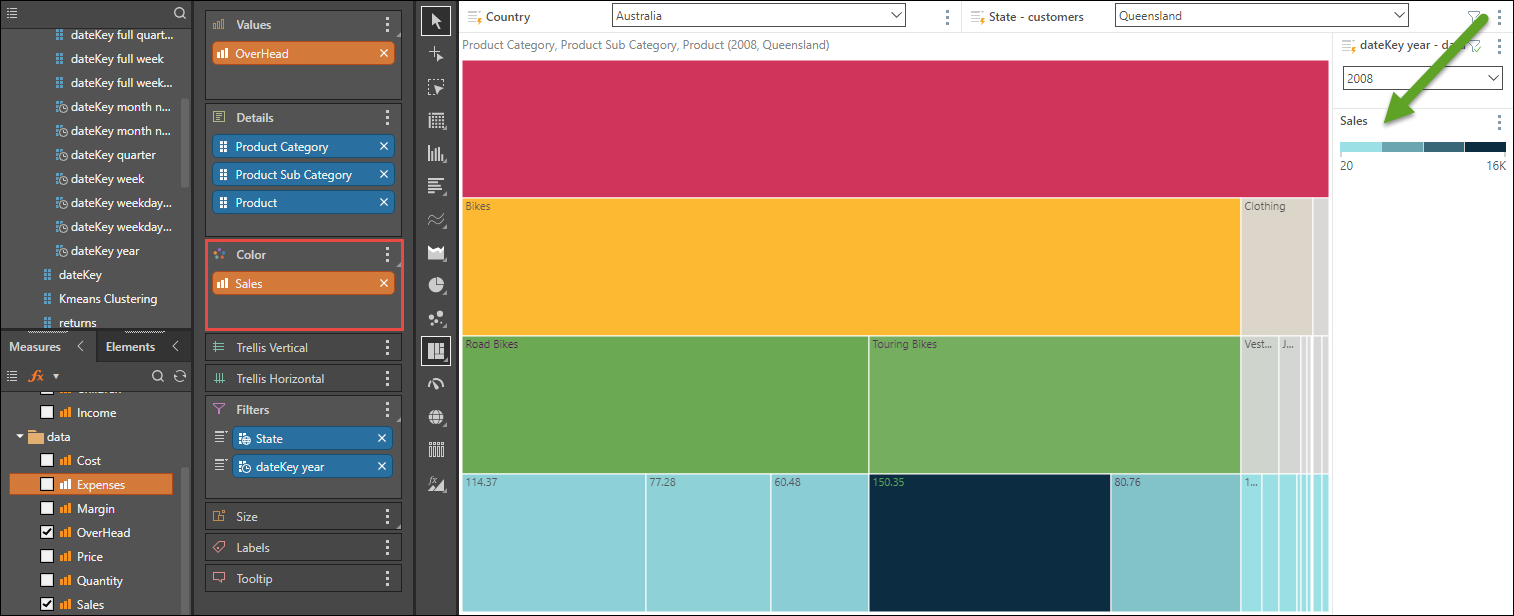Click the scatter bubble chart icon
Image resolution: width=1514 pixels, height=616 pixels.
(x=436, y=318)
